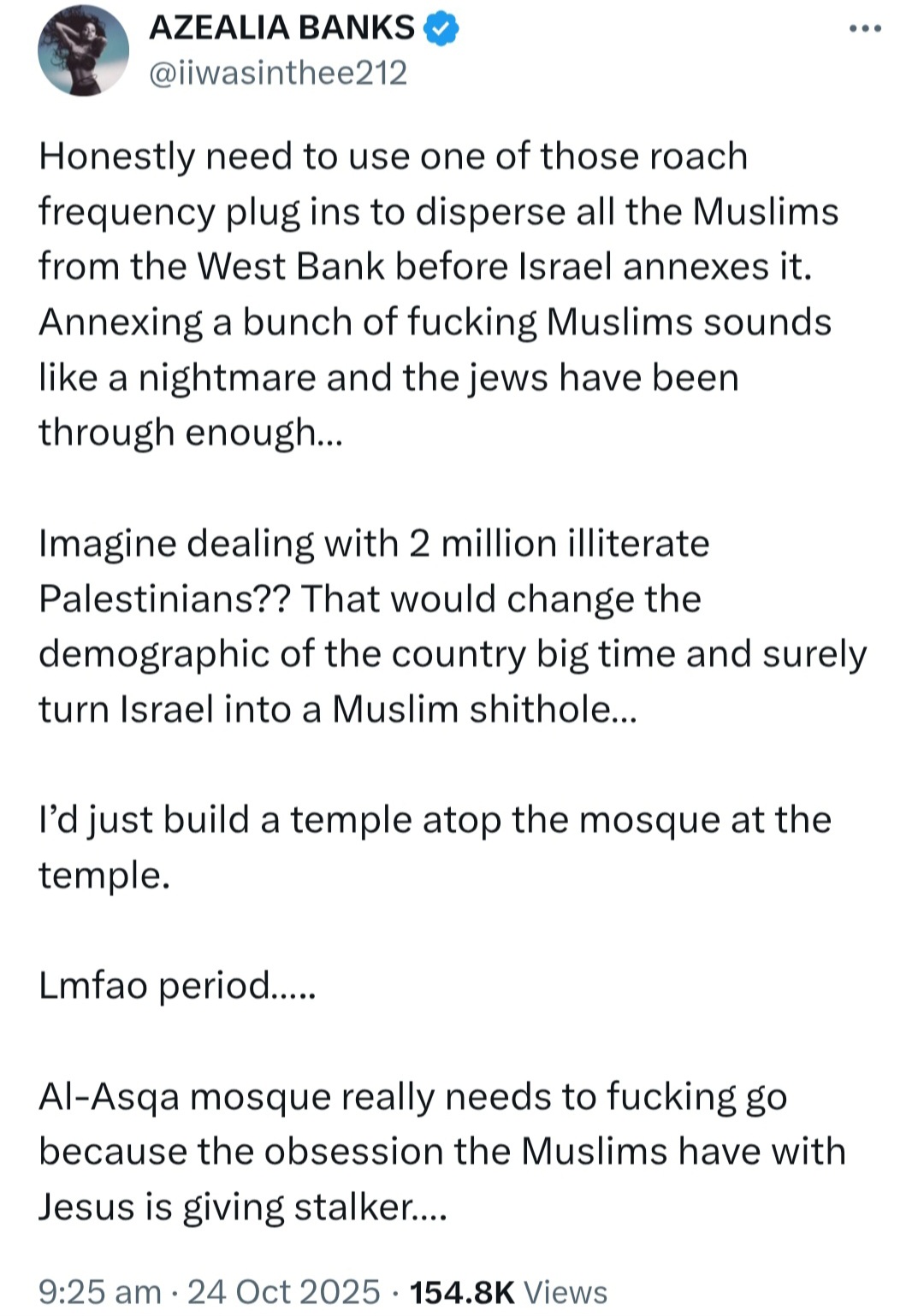Screen dimensions: 924x1316
Task: Click the blue verified checkmark badge
Action: pyautogui.click(x=441, y=29)
